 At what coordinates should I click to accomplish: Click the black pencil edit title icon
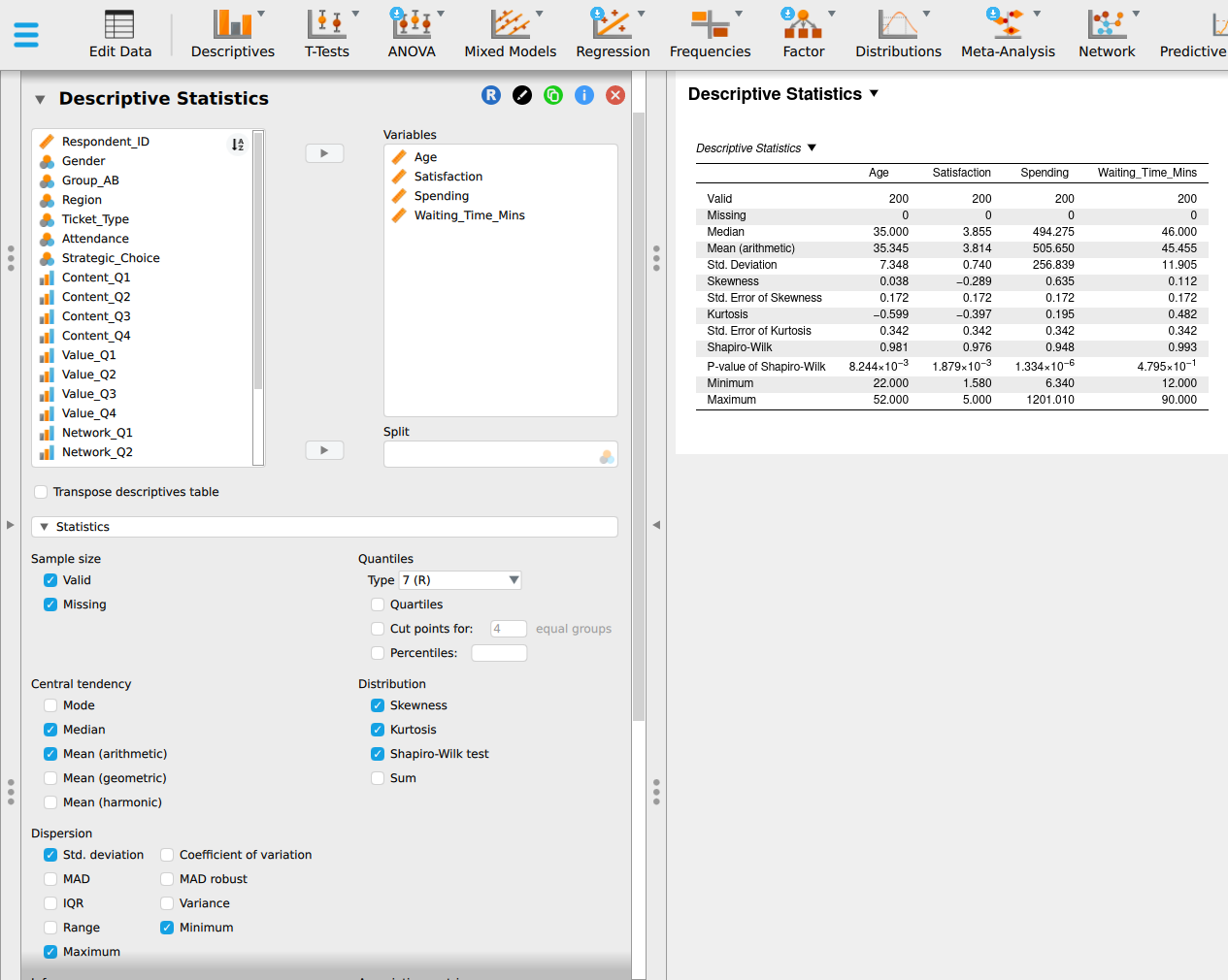pyautogui.click(x=522, y=95)
